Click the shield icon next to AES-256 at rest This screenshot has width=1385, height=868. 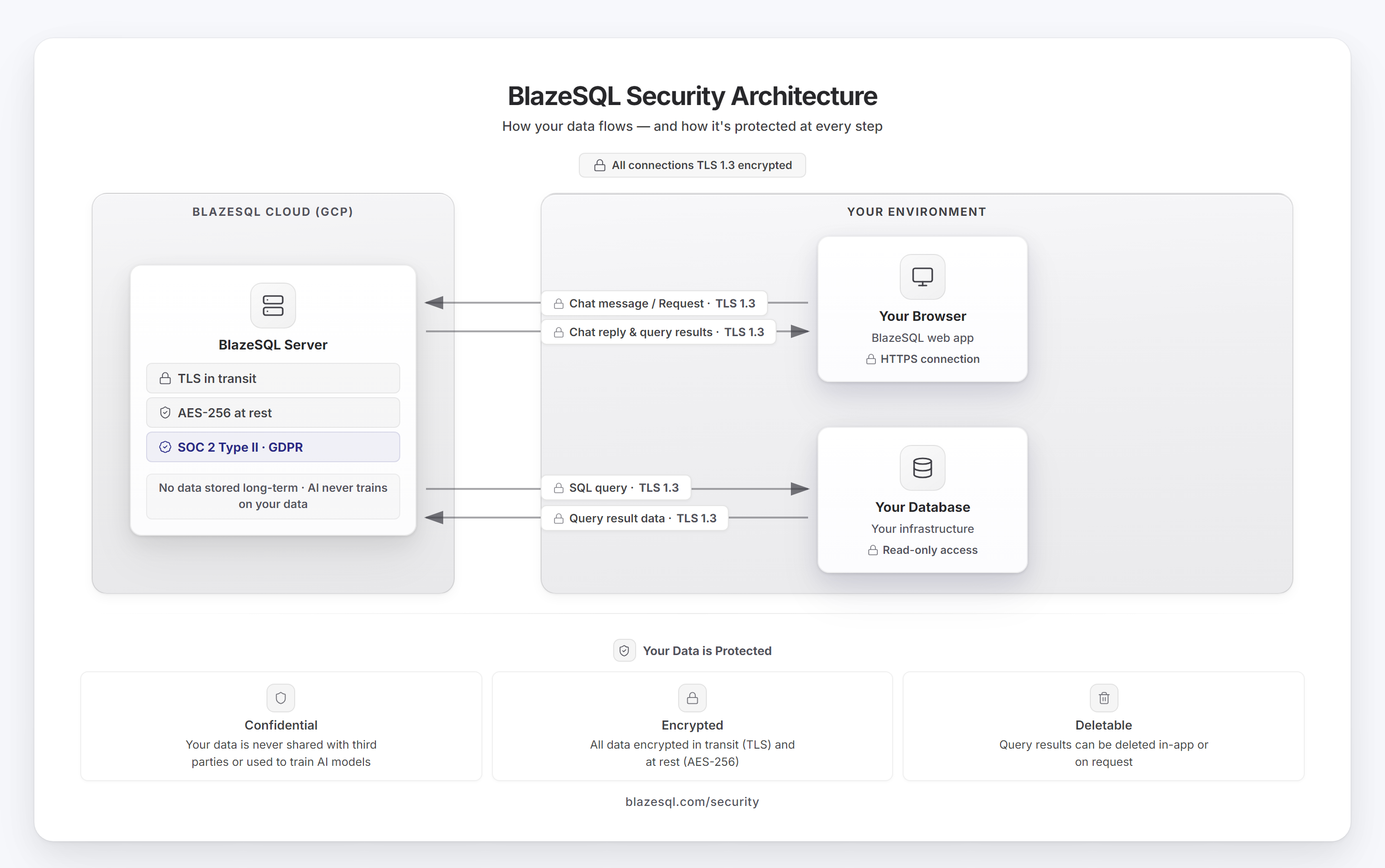(x=165, y=413)
